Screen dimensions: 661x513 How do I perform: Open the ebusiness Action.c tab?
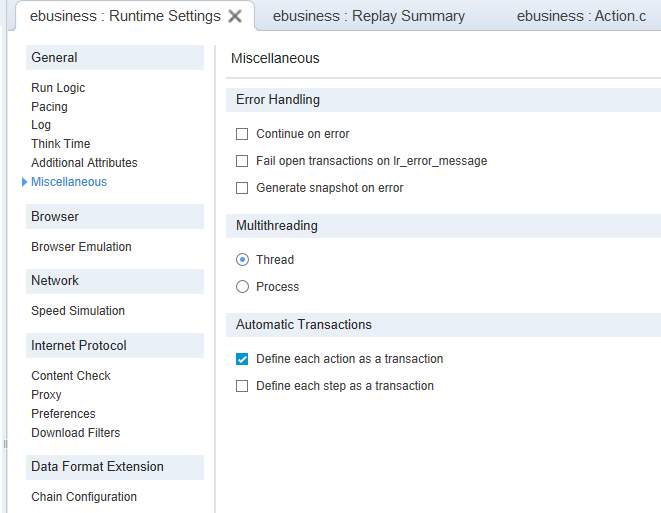[x=581, y=16]
